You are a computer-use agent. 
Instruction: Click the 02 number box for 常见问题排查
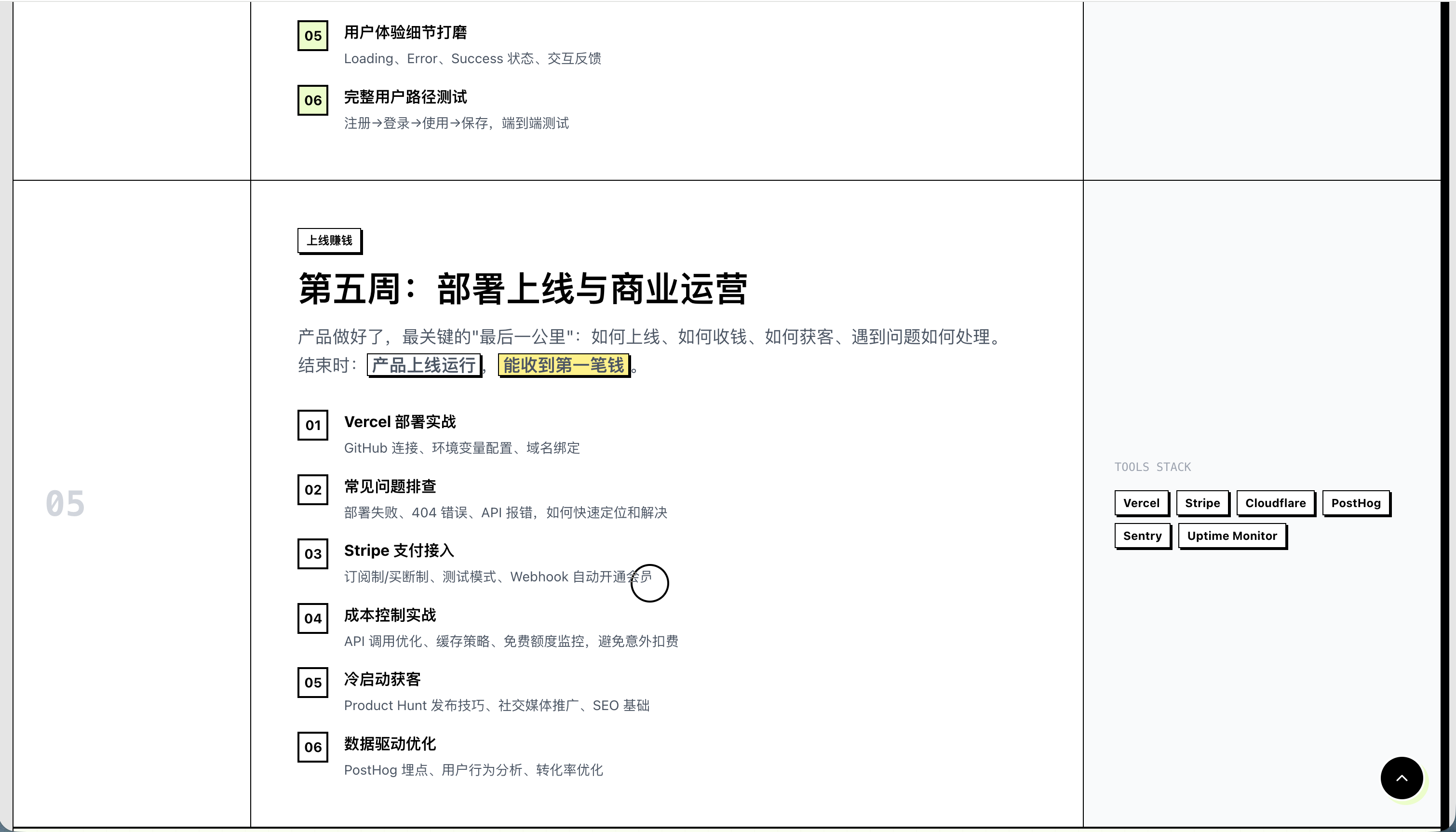point(312,490)
